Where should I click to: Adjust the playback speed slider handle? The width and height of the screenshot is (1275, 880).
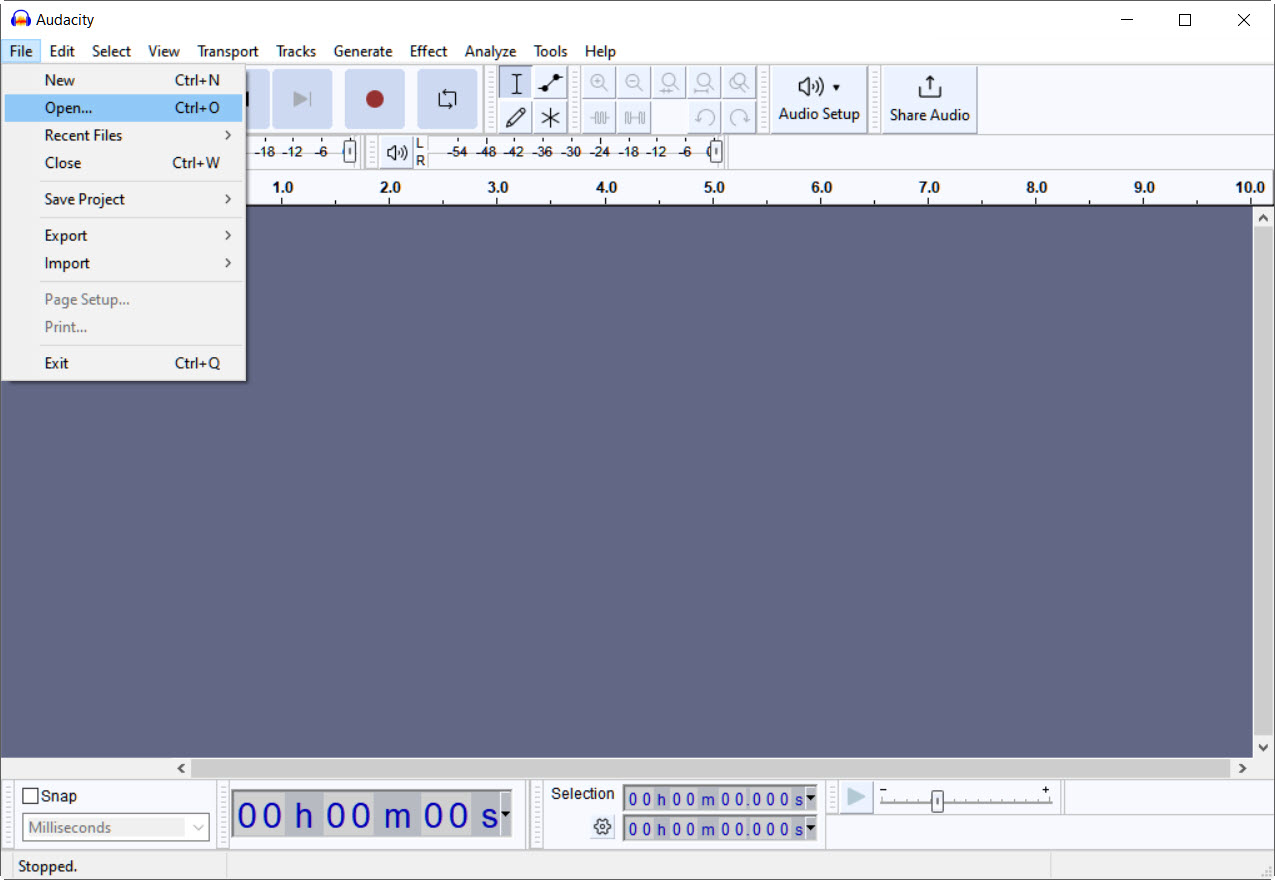point(937,801)
